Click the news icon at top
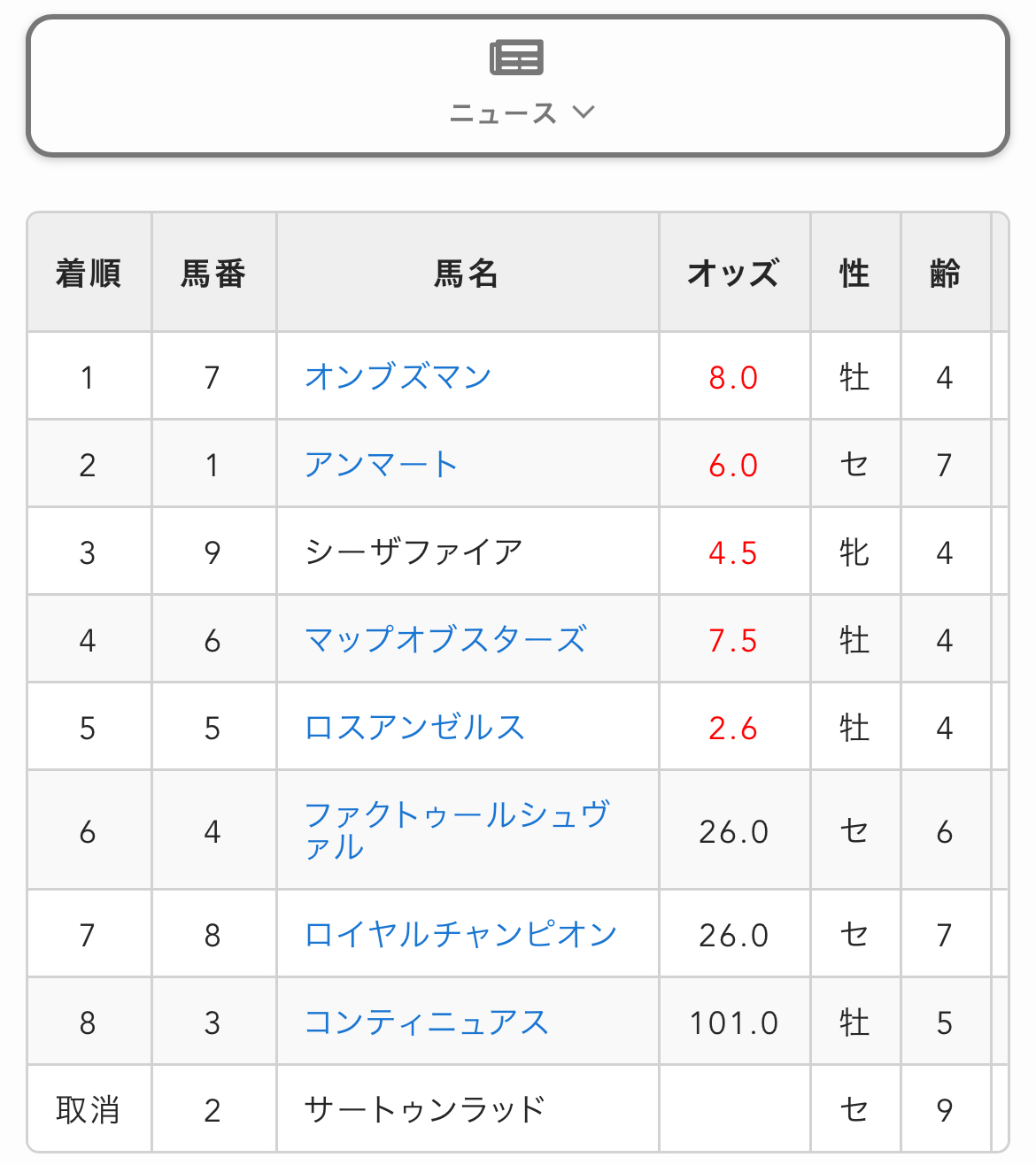Viewport: 1036px width, 1165px height. pos(516,58)
